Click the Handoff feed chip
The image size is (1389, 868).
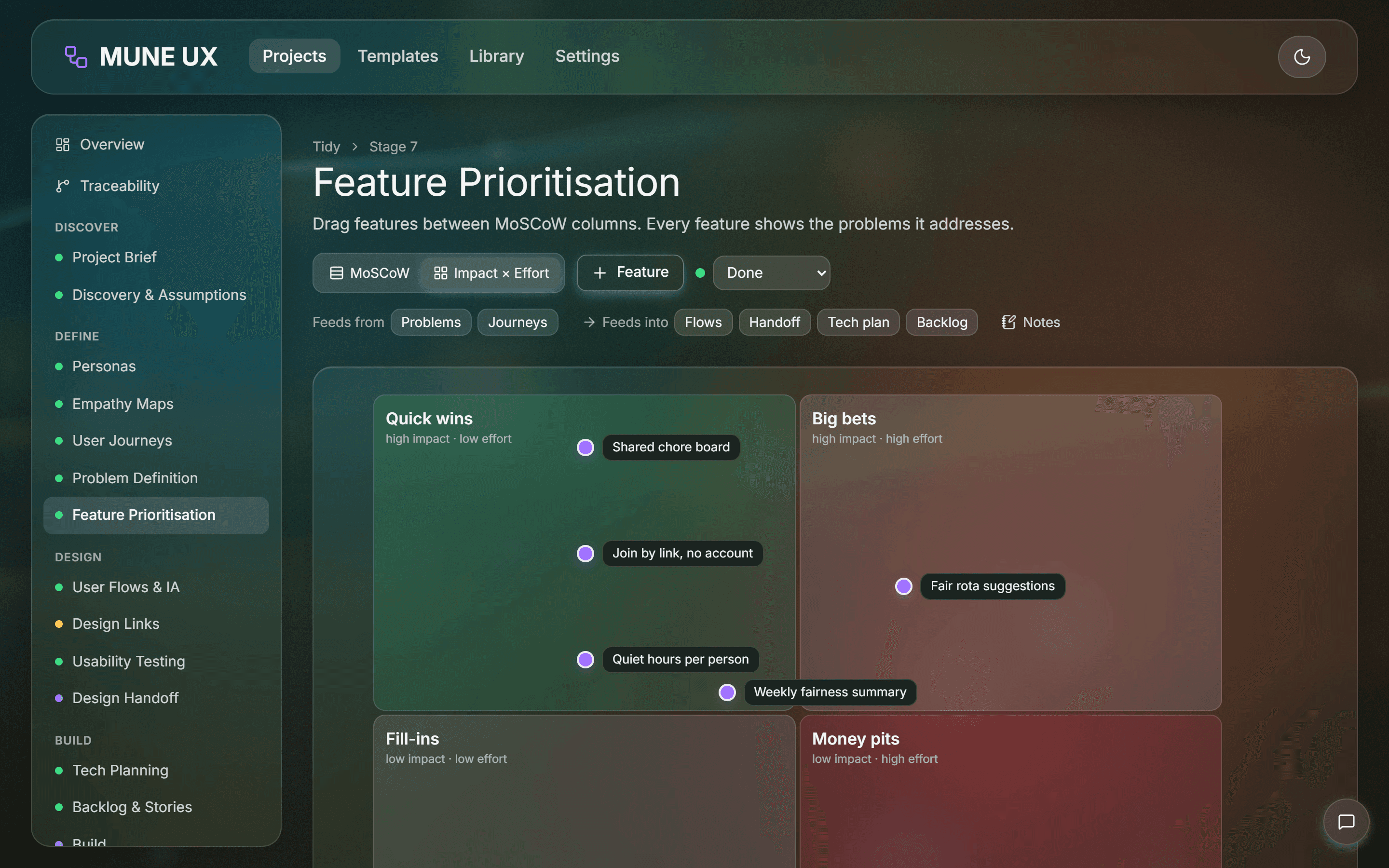[x=774, y=322]
